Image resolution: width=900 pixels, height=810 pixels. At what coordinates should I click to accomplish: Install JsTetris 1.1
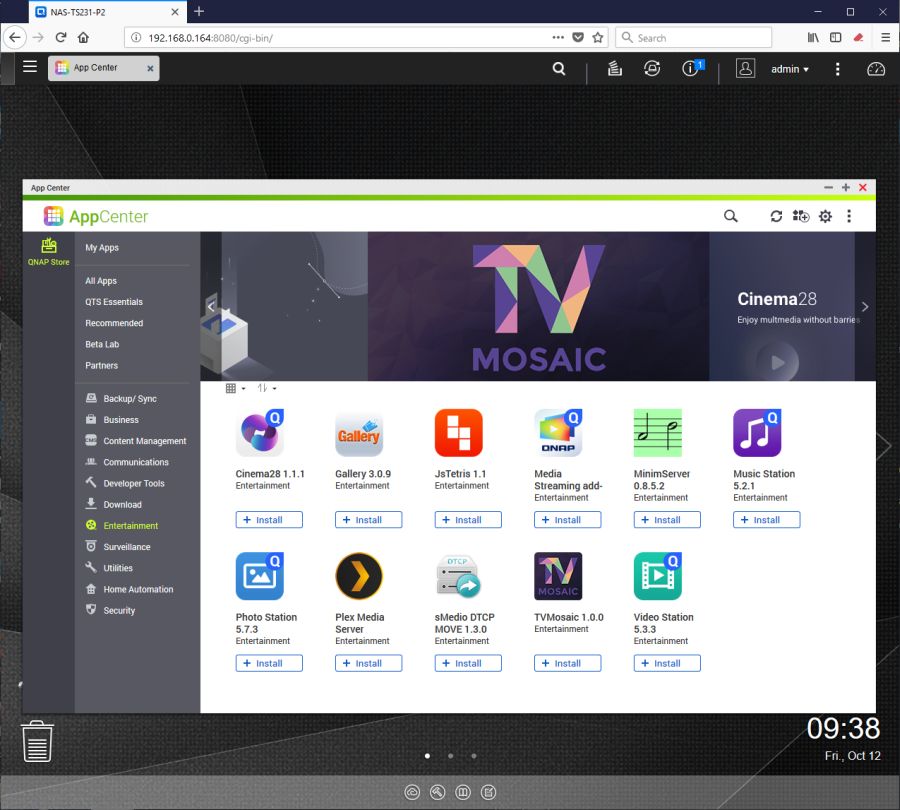click(468, 520)
